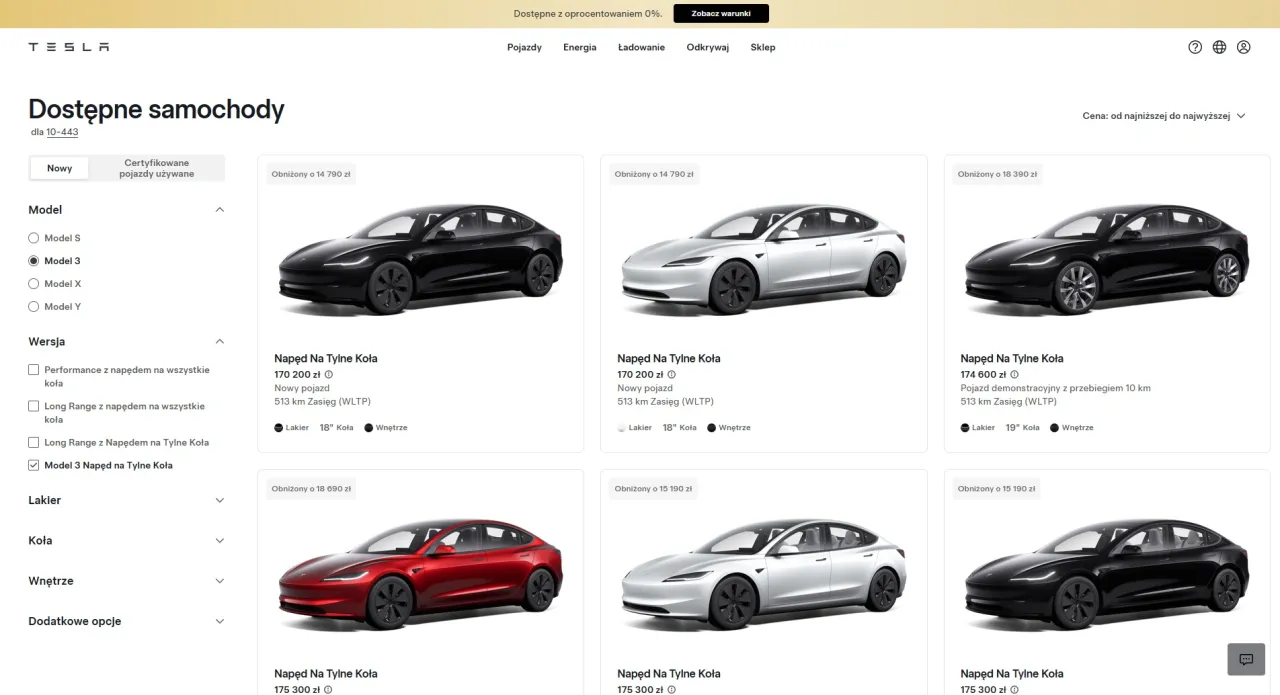Uncheck Model 3 Napęd na Tylne Koła
Screen dimensions: 1280x695
pos(33,464)
